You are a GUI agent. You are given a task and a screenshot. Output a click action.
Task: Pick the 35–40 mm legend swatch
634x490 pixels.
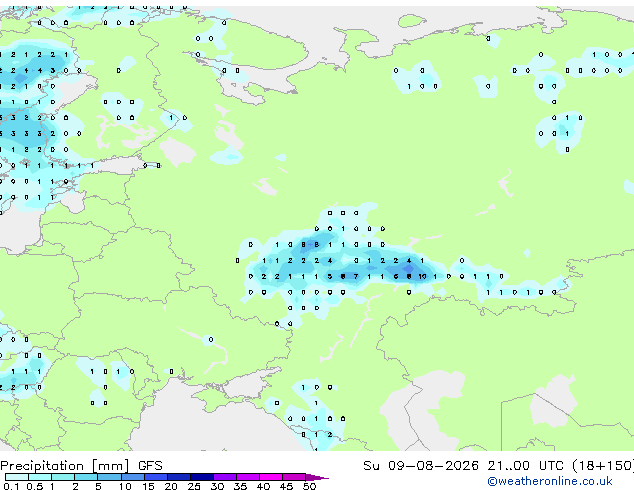[248, 477]
